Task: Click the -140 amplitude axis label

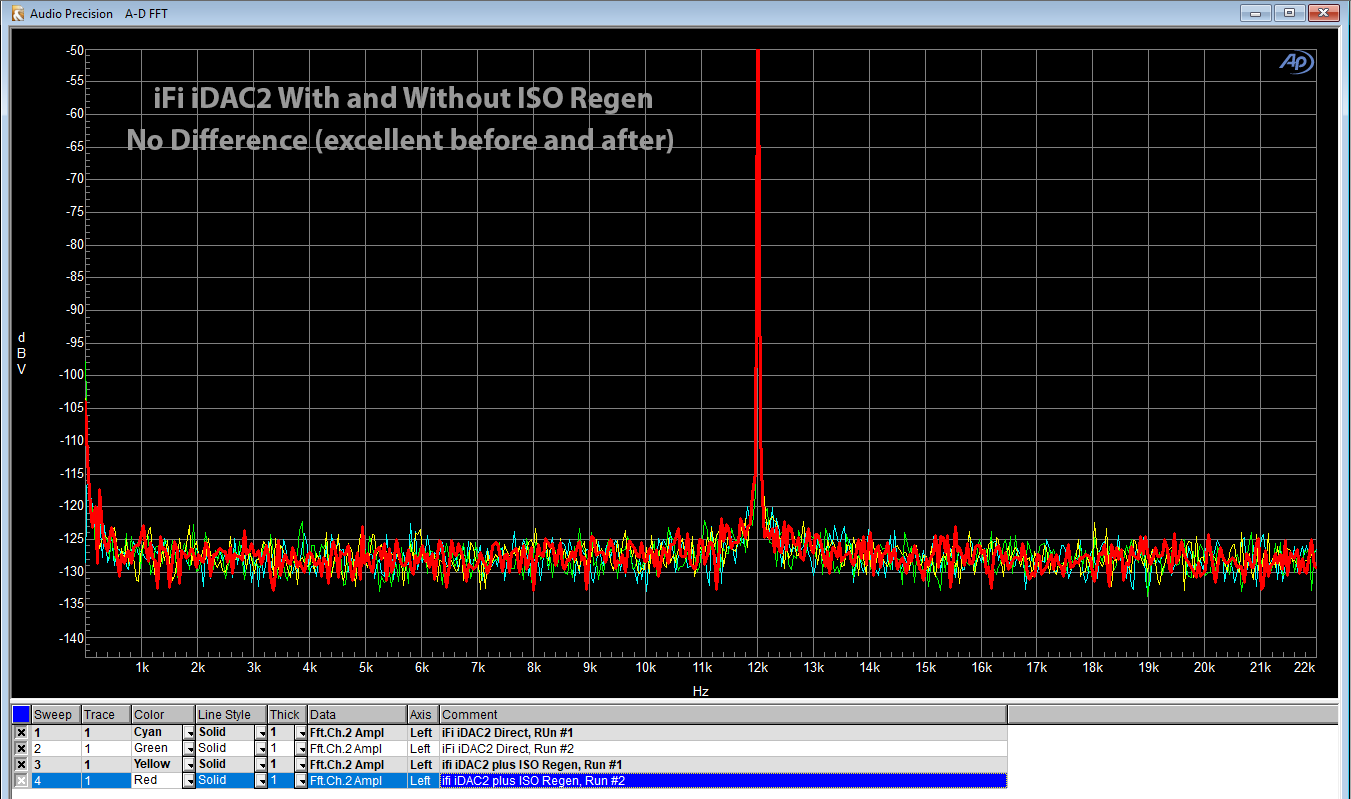Action: 72,638
